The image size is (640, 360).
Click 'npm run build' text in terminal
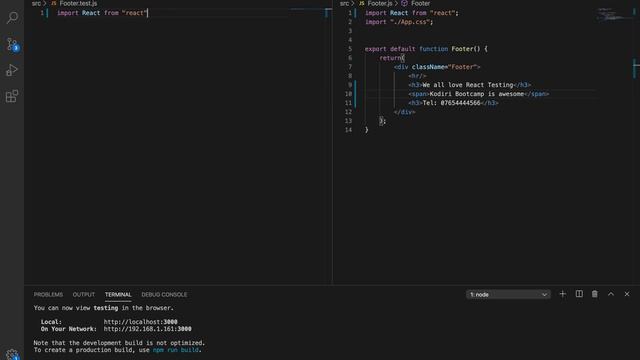[176, 350]
